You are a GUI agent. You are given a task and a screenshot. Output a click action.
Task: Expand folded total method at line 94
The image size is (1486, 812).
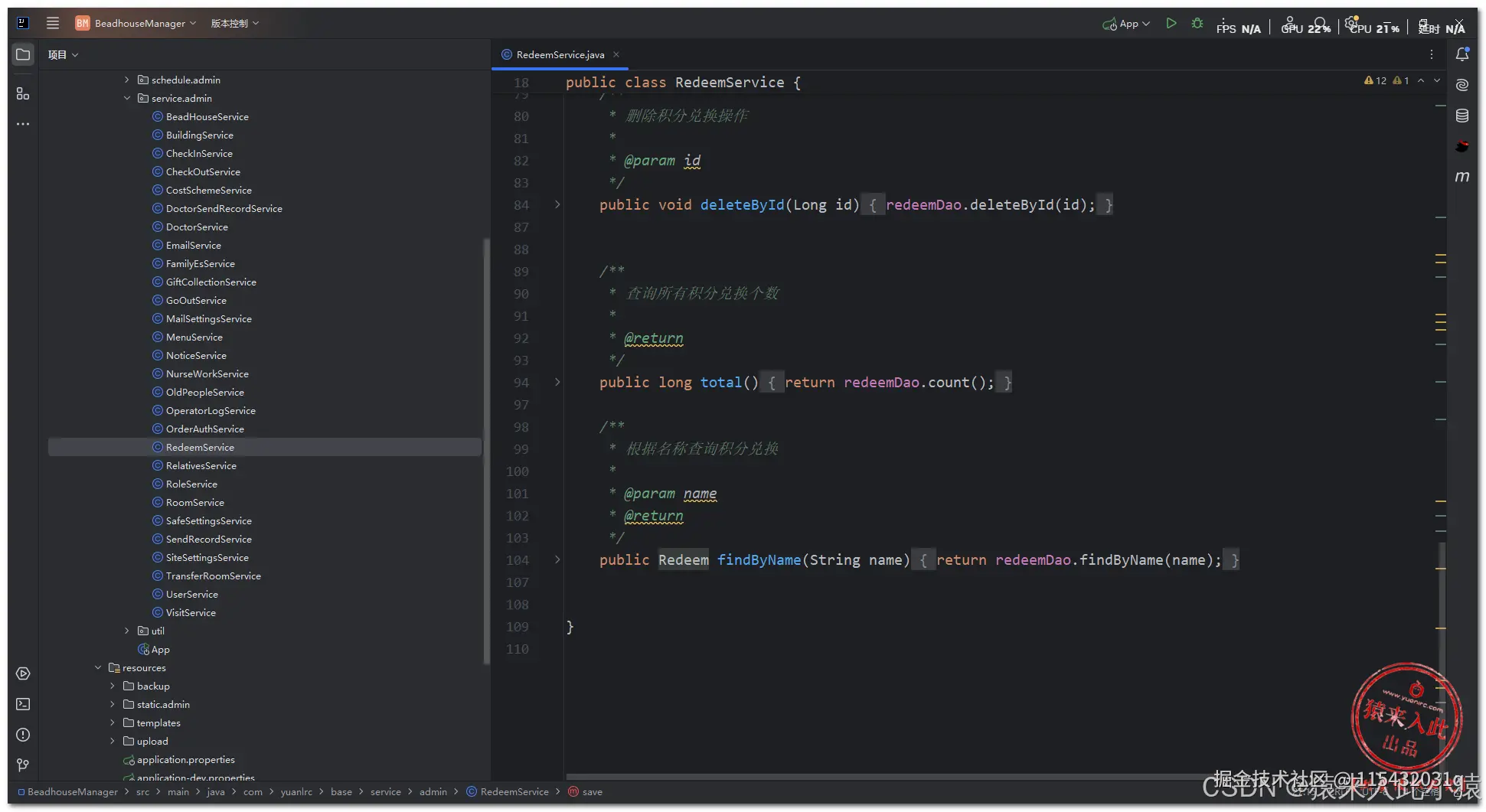point(557,382)
